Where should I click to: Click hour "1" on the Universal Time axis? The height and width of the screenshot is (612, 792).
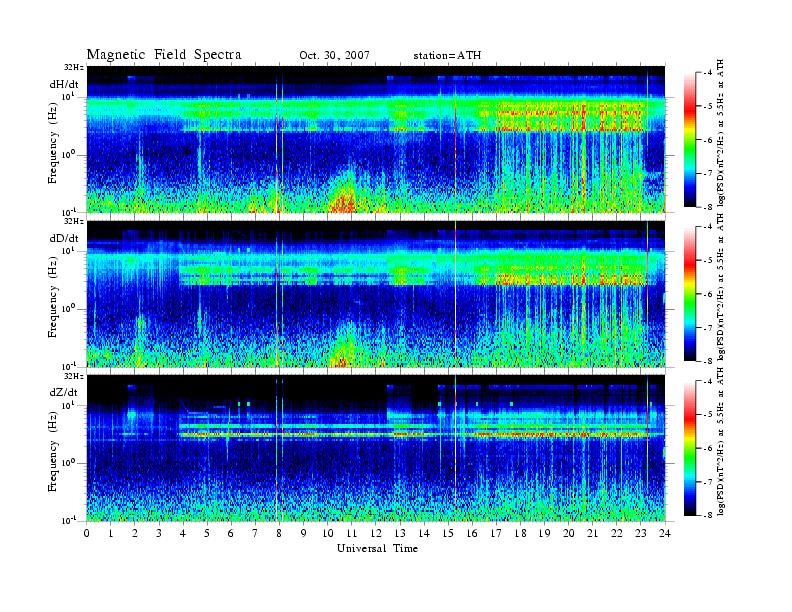click(x=111, y=534)
